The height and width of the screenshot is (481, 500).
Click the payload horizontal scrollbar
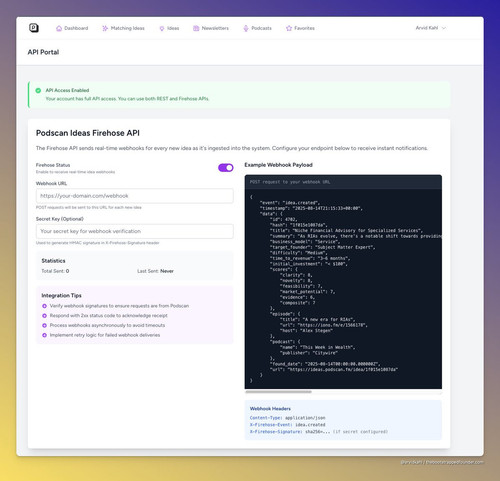point(278,392)
